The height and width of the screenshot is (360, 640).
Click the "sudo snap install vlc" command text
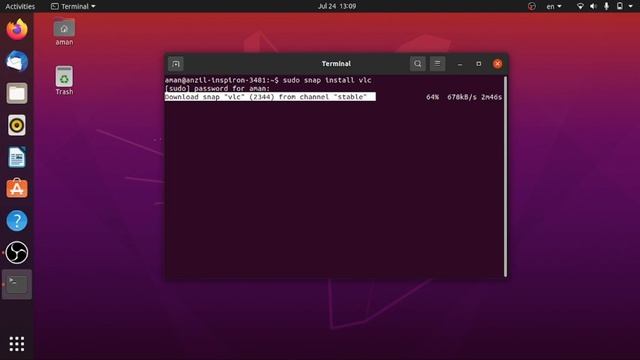327,80
